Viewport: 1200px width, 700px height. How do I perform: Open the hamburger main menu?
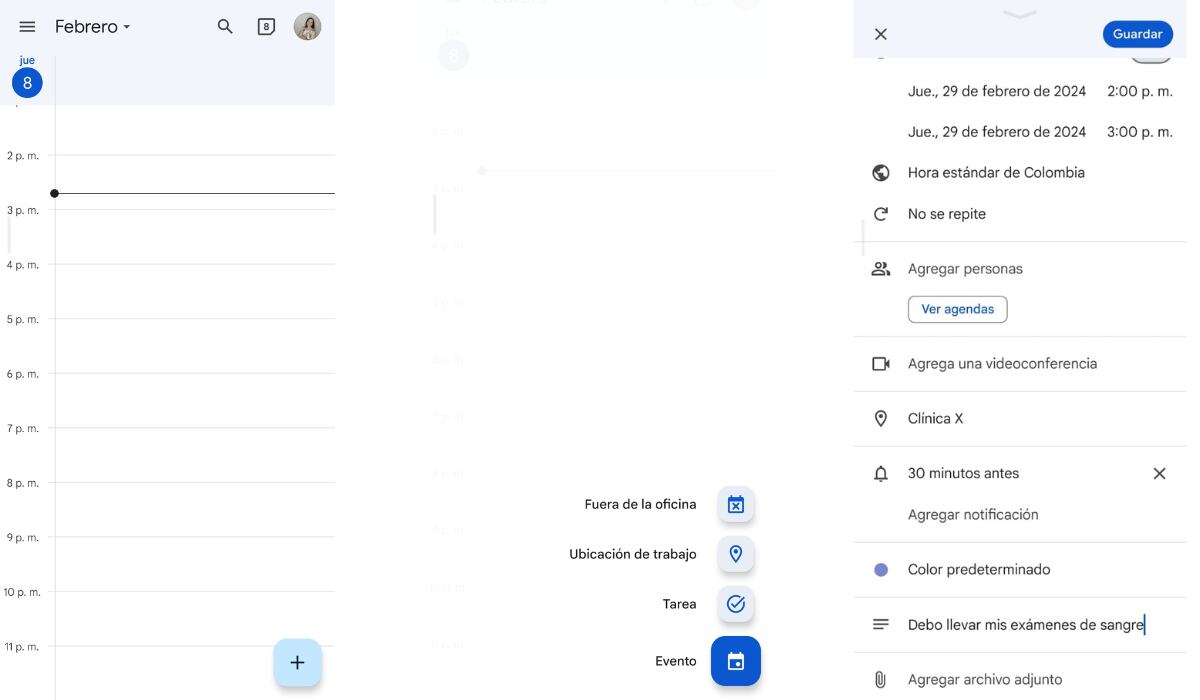pyautogui.click(x=27, y=27)
